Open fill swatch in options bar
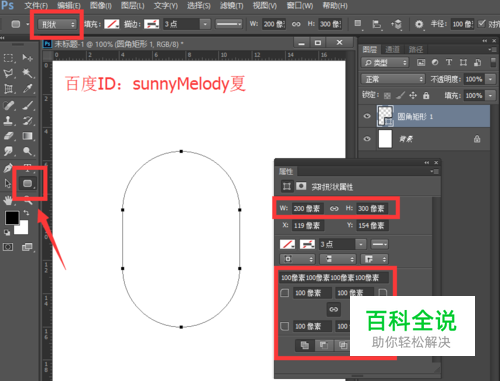This screenshot has width=500, height=381. [112, 24]
